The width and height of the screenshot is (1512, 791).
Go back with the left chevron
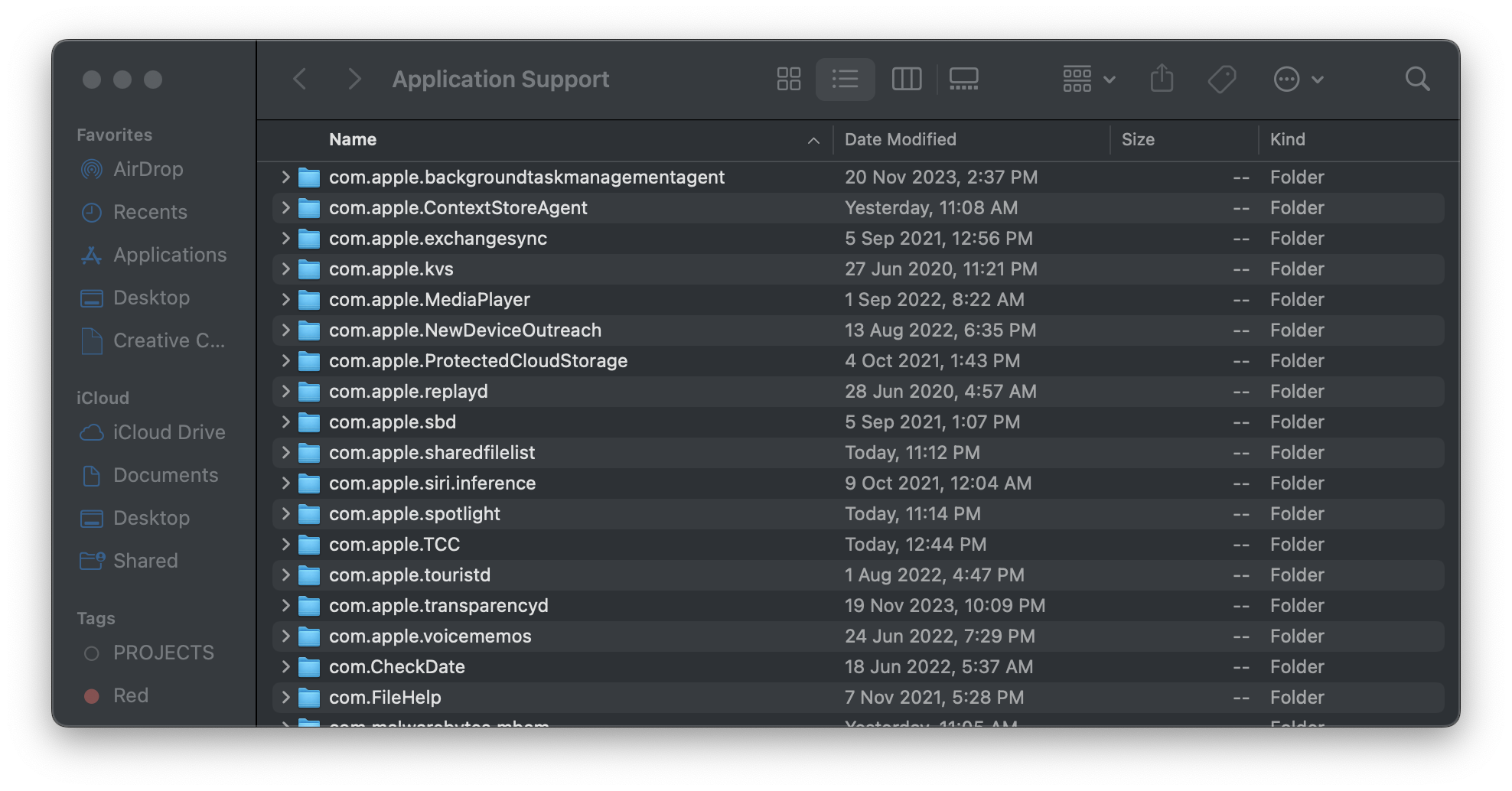coord(300,79)
